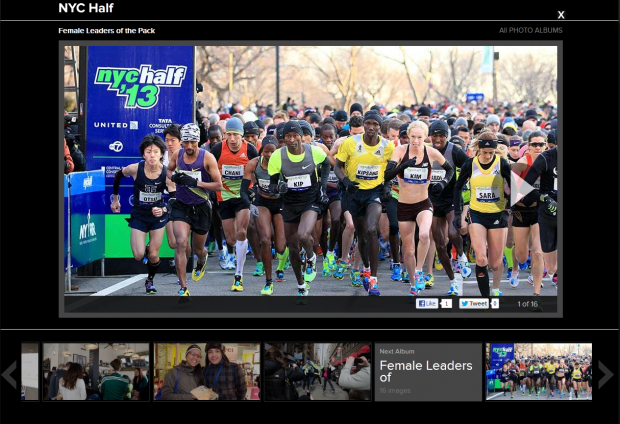The width and height of the screenshot is (620, 424).
Task: Click the Facebook Like button
Action: coord(427,303)
